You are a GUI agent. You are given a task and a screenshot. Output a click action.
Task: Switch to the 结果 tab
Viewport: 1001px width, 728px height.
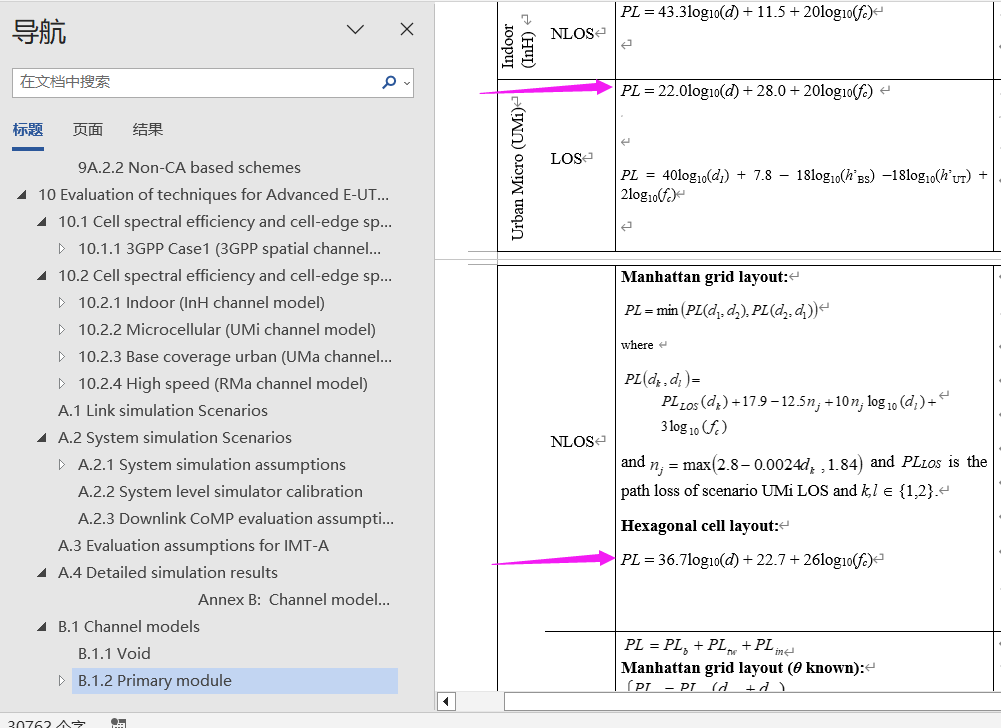pos(147,130)
